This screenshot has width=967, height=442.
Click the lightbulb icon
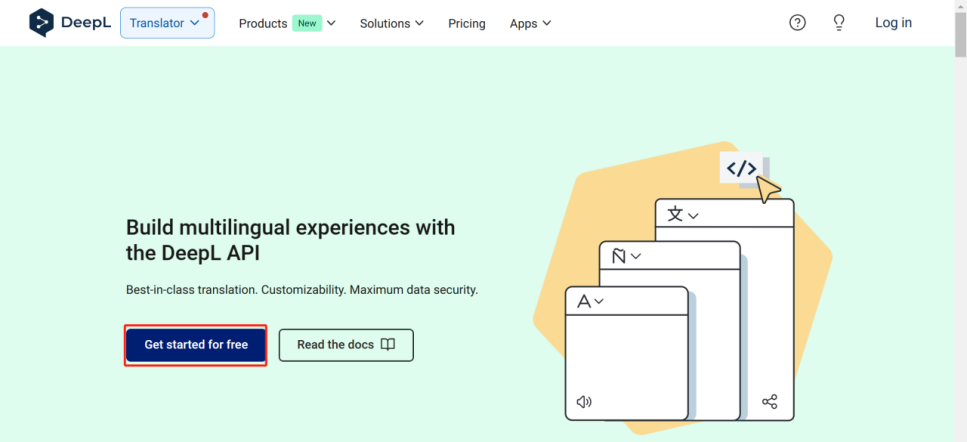(838, 23)
